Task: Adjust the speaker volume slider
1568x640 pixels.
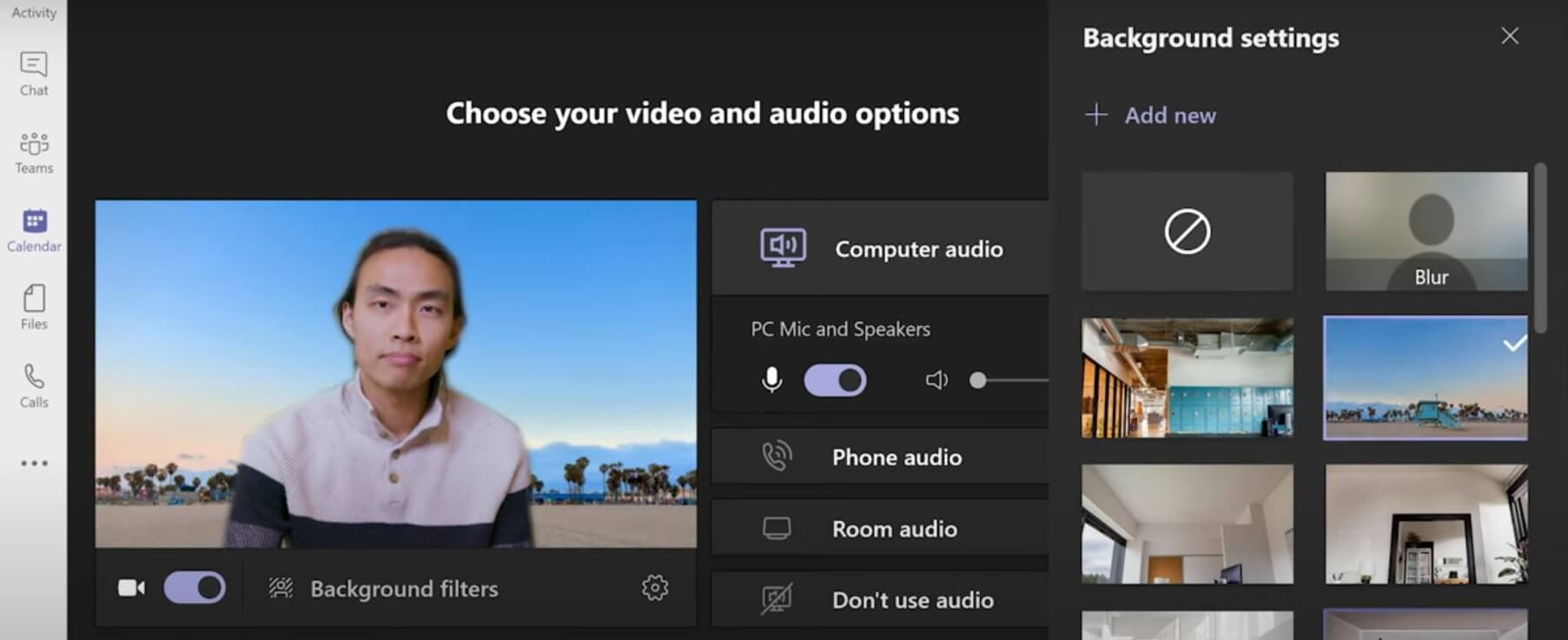Action: point(979,380)
